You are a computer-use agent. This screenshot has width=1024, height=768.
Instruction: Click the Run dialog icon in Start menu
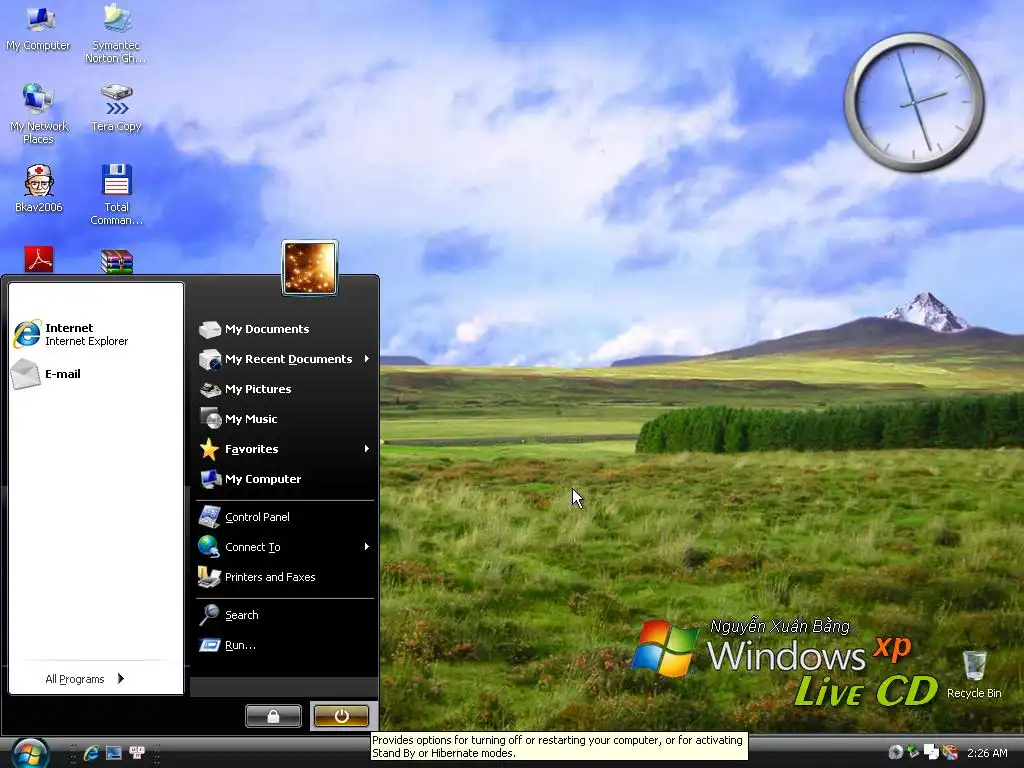pos(210,645)
